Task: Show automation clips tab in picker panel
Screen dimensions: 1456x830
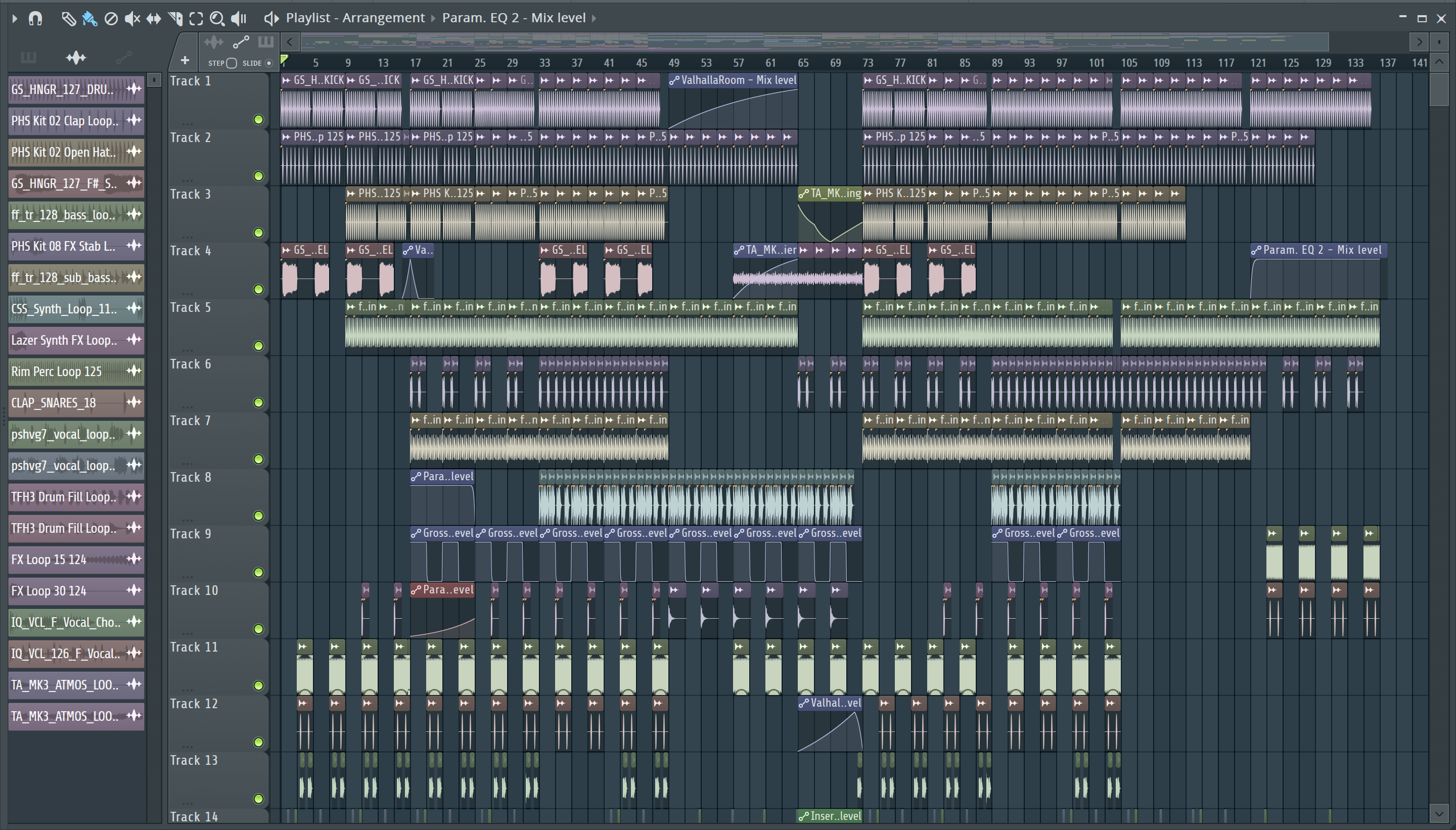Action: coord(124,58)
